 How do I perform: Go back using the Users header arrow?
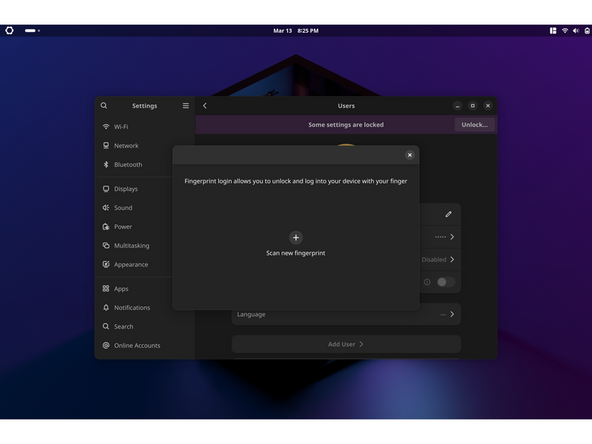click(x=205, y=106)
